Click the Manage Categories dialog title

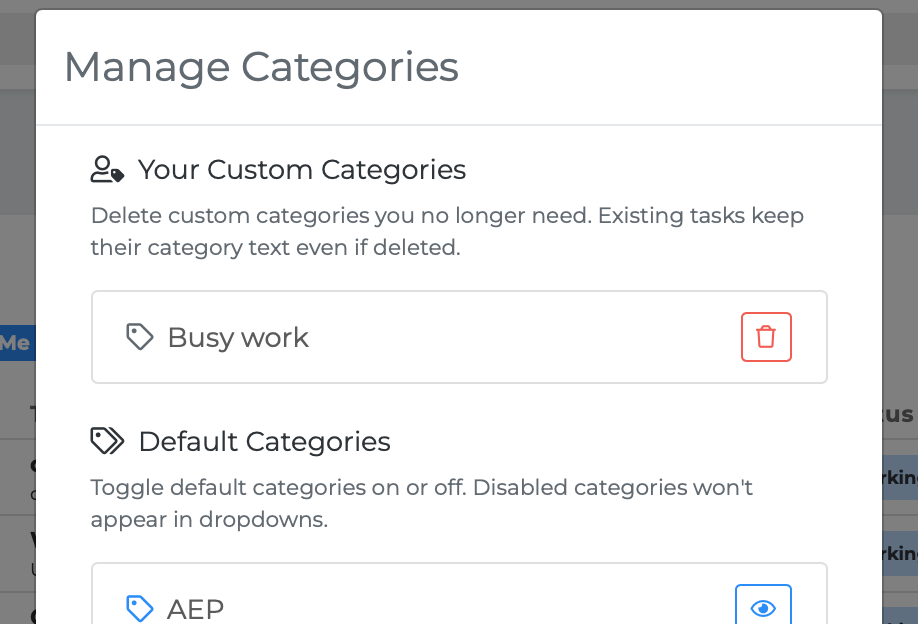(261, 67)
